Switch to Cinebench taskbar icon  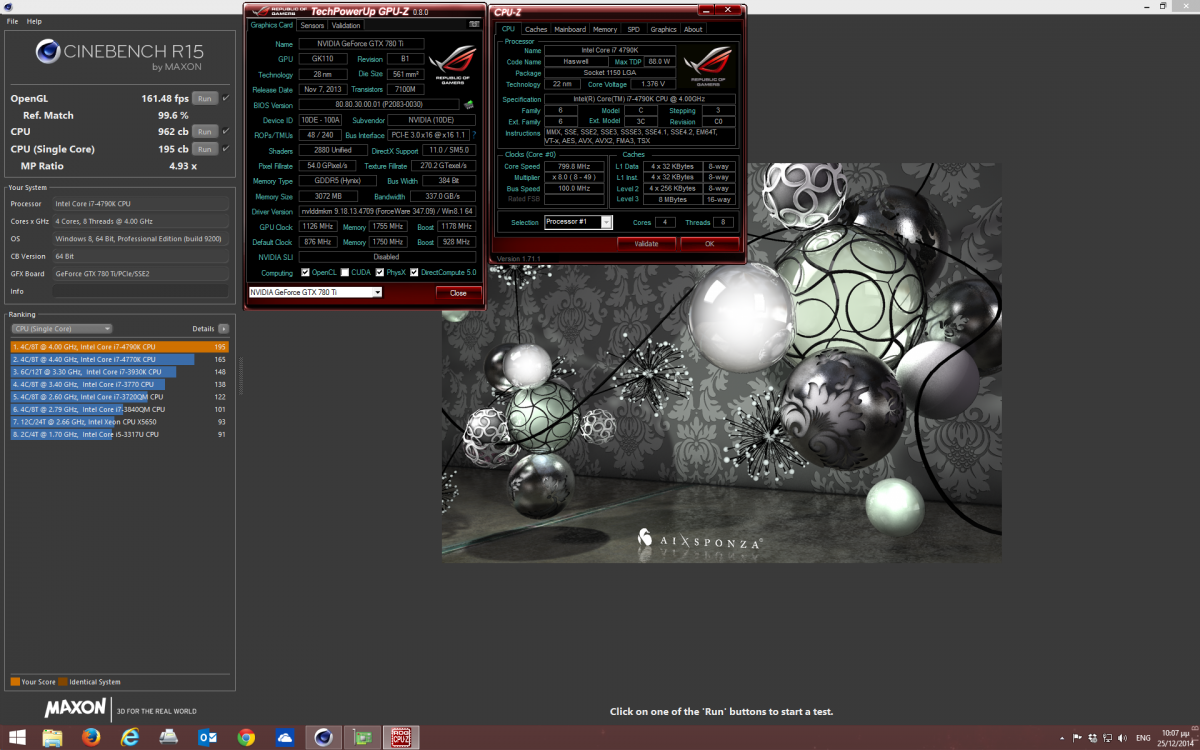pyautogui.click(x=323, y=738)
